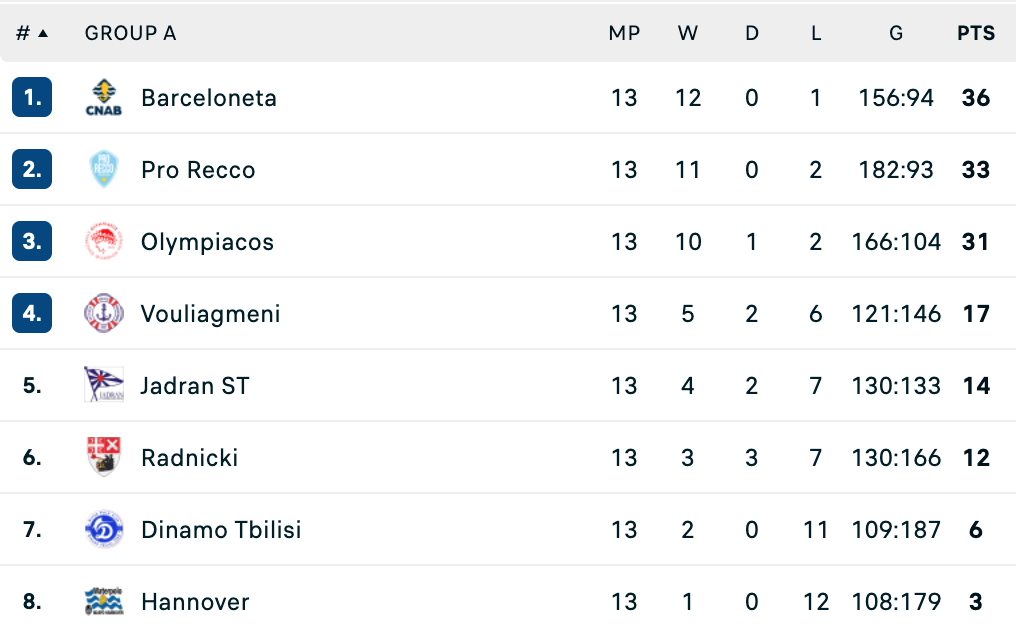1016x636 pixels.
Task: Open the Pro Recco team crest
Action: pyautogui.click(x=104, y=170)
